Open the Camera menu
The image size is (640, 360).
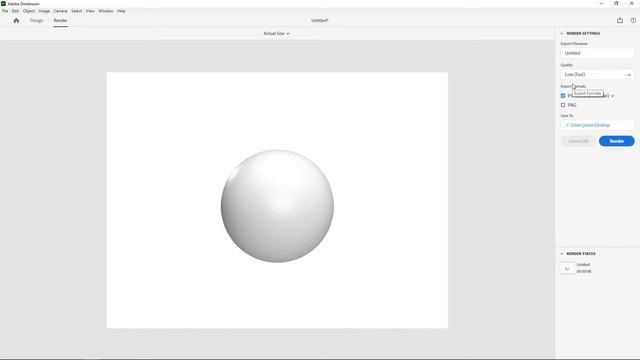coord(60,11)
